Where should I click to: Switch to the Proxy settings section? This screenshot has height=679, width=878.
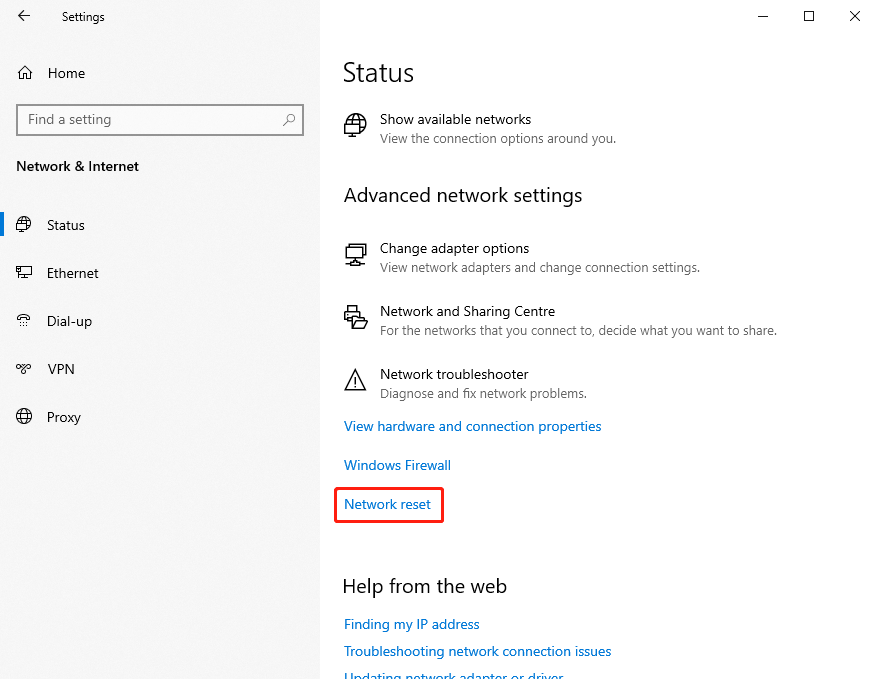tap(63, 417)
